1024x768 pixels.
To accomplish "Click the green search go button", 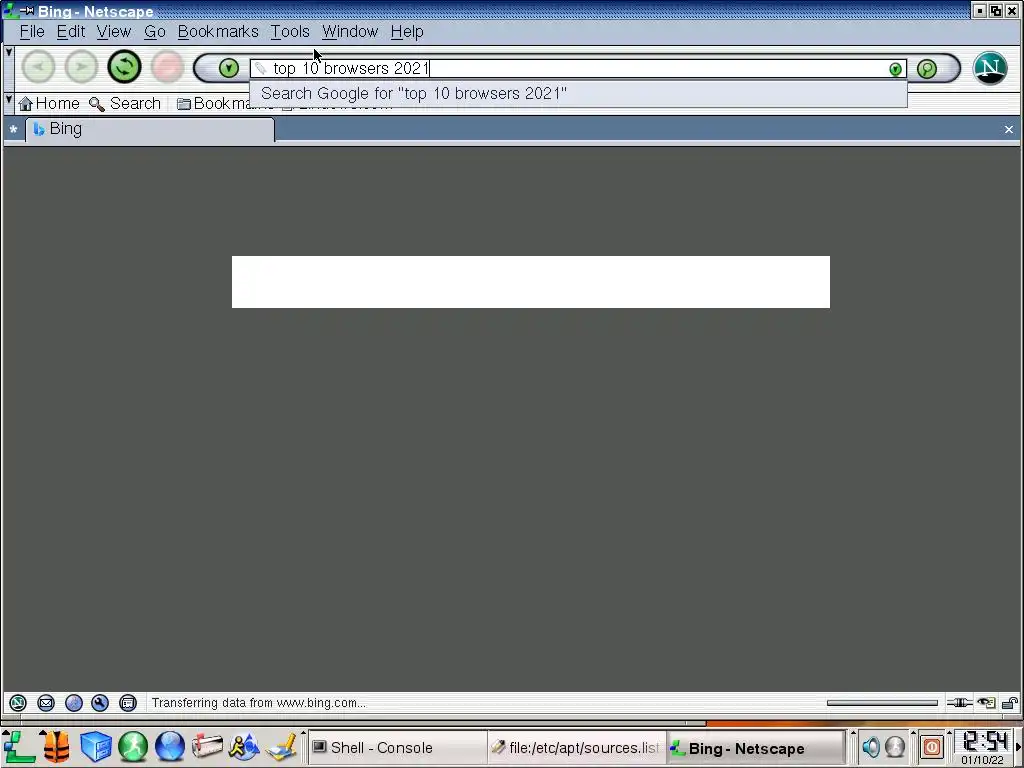I will [927, 69].
